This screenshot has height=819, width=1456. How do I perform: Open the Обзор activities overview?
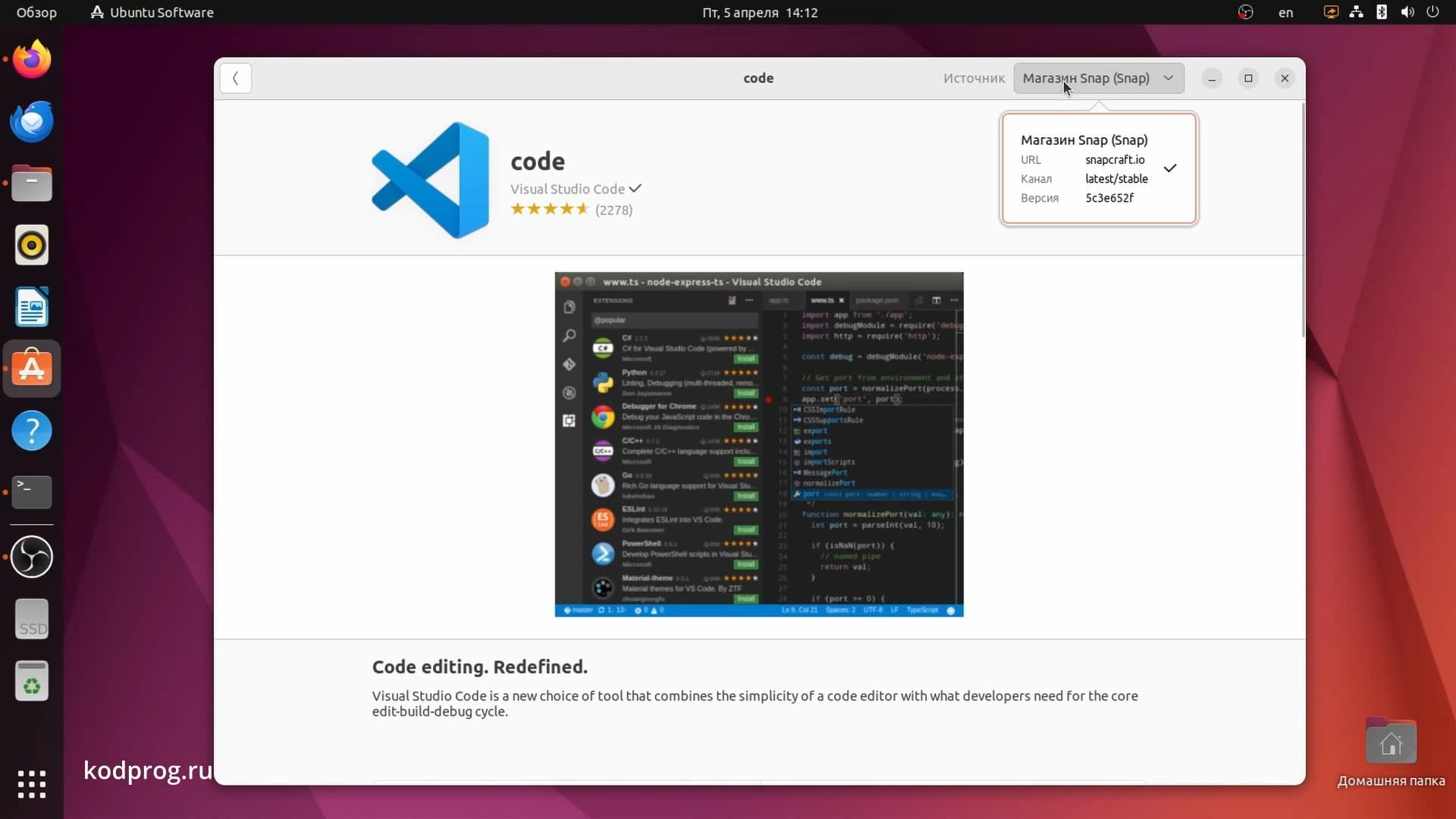pyautogui.click(x=36, y=12)
